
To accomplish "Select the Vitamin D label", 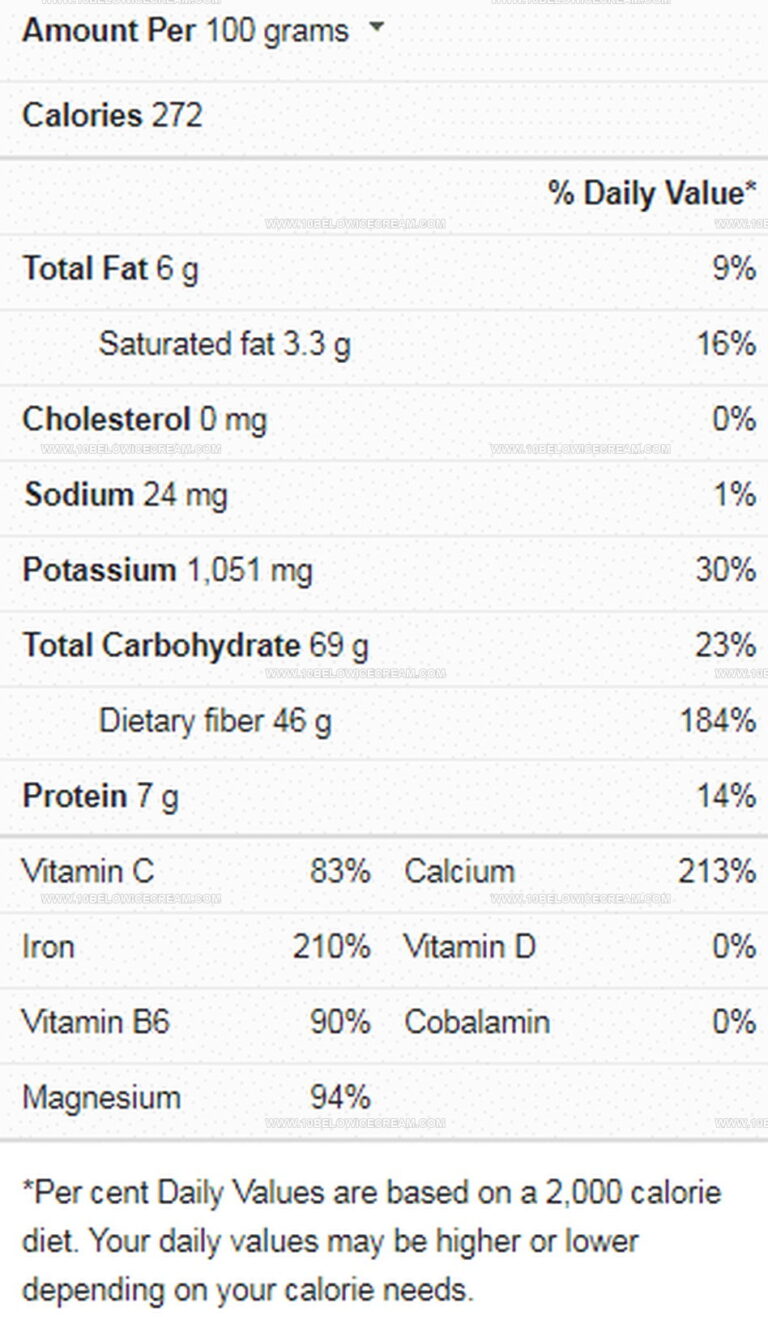I will (x=470, y=946).
